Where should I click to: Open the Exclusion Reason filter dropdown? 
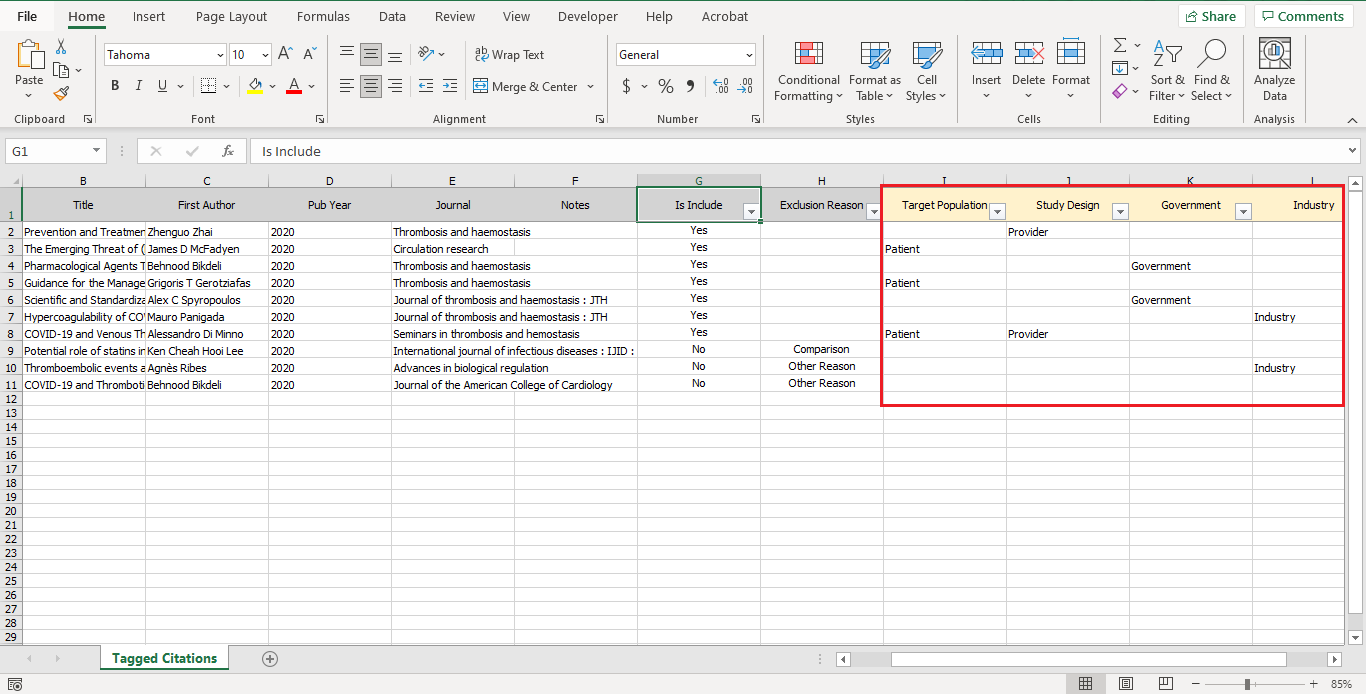873,211
